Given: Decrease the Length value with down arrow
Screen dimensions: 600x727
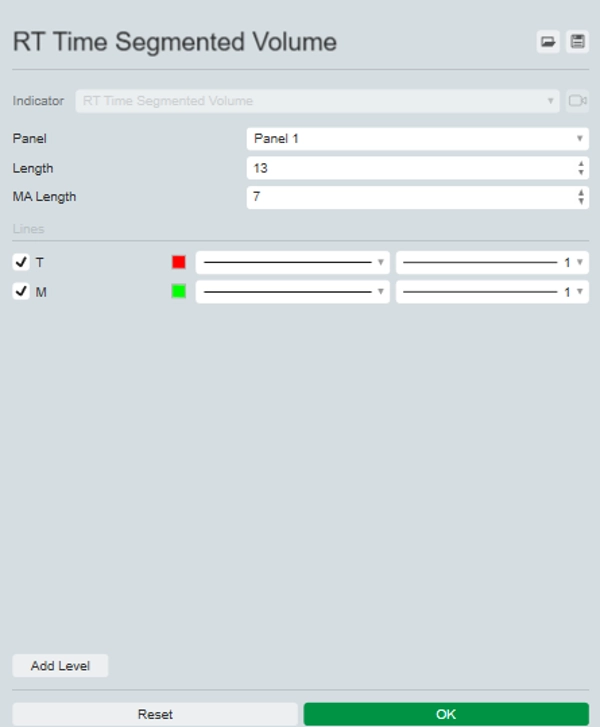Looking at the screenshot, I should 581,172.
